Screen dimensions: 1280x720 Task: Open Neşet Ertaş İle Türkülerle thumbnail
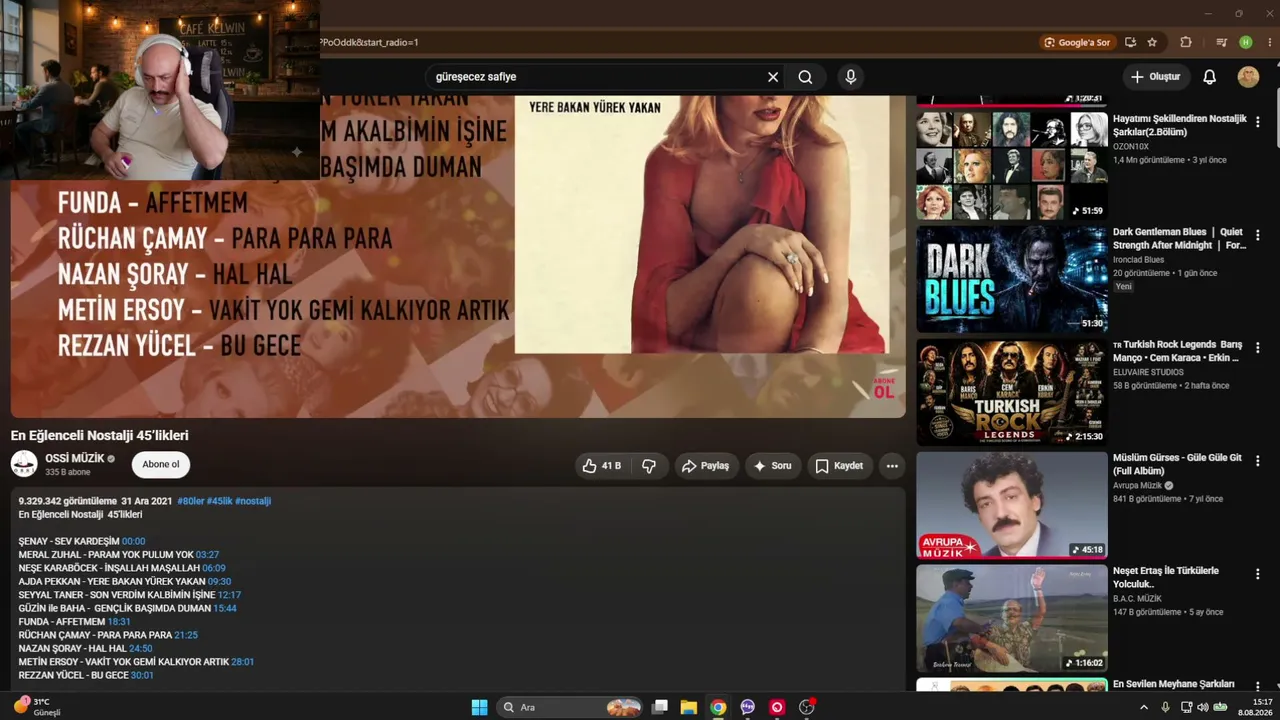pyautogui.click(x=1012, y=619)
